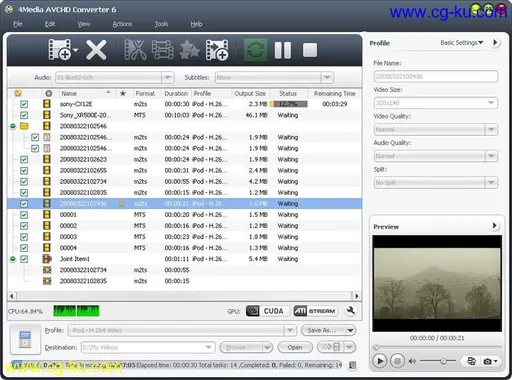Open the Audio track dropdown
The width and height of the screenshot is (512, 380).
[x=168, y=78]
